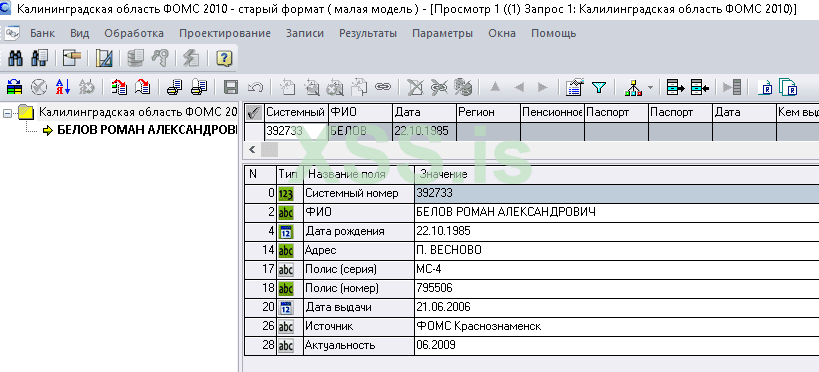Open the pencil edit form icon

72,58
